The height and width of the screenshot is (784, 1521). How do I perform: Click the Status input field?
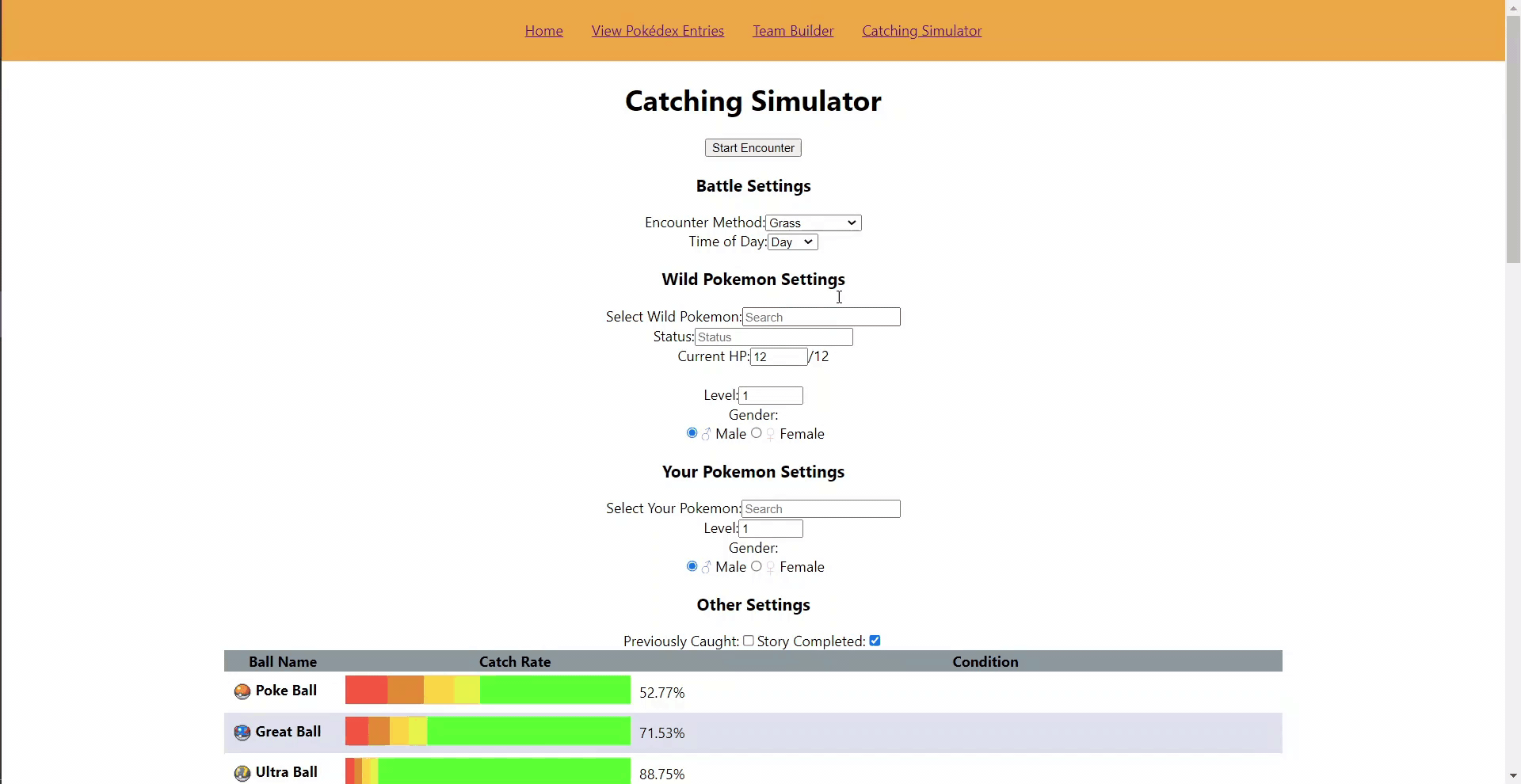click(773, 337)
